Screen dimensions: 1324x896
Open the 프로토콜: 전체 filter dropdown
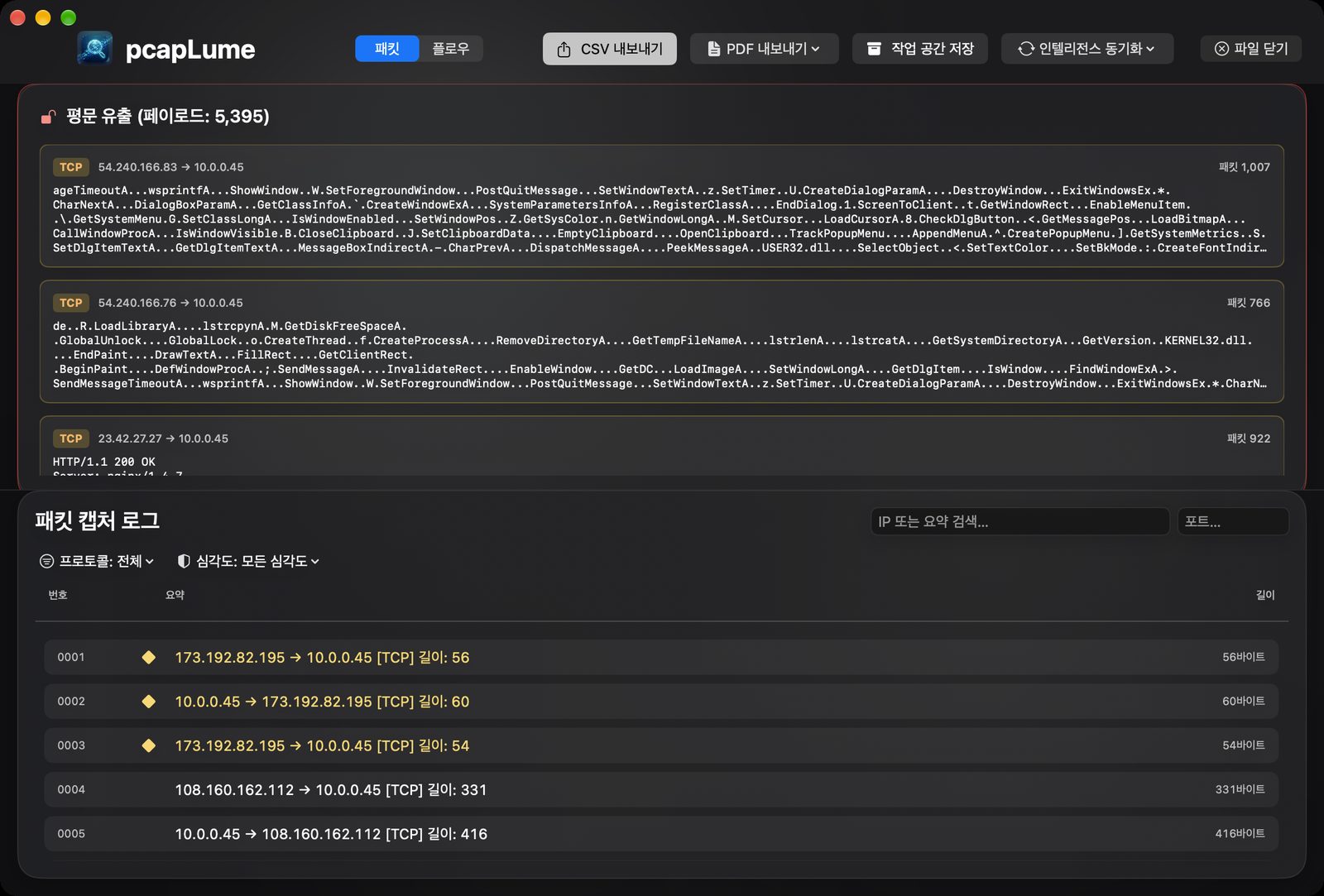(97, 561)
